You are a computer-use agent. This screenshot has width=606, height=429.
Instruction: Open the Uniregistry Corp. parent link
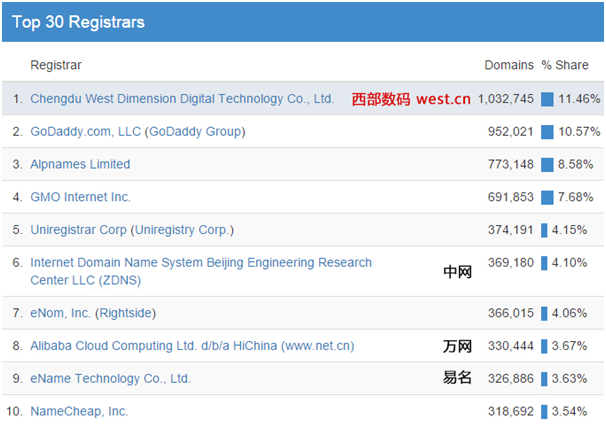[181, 230]
